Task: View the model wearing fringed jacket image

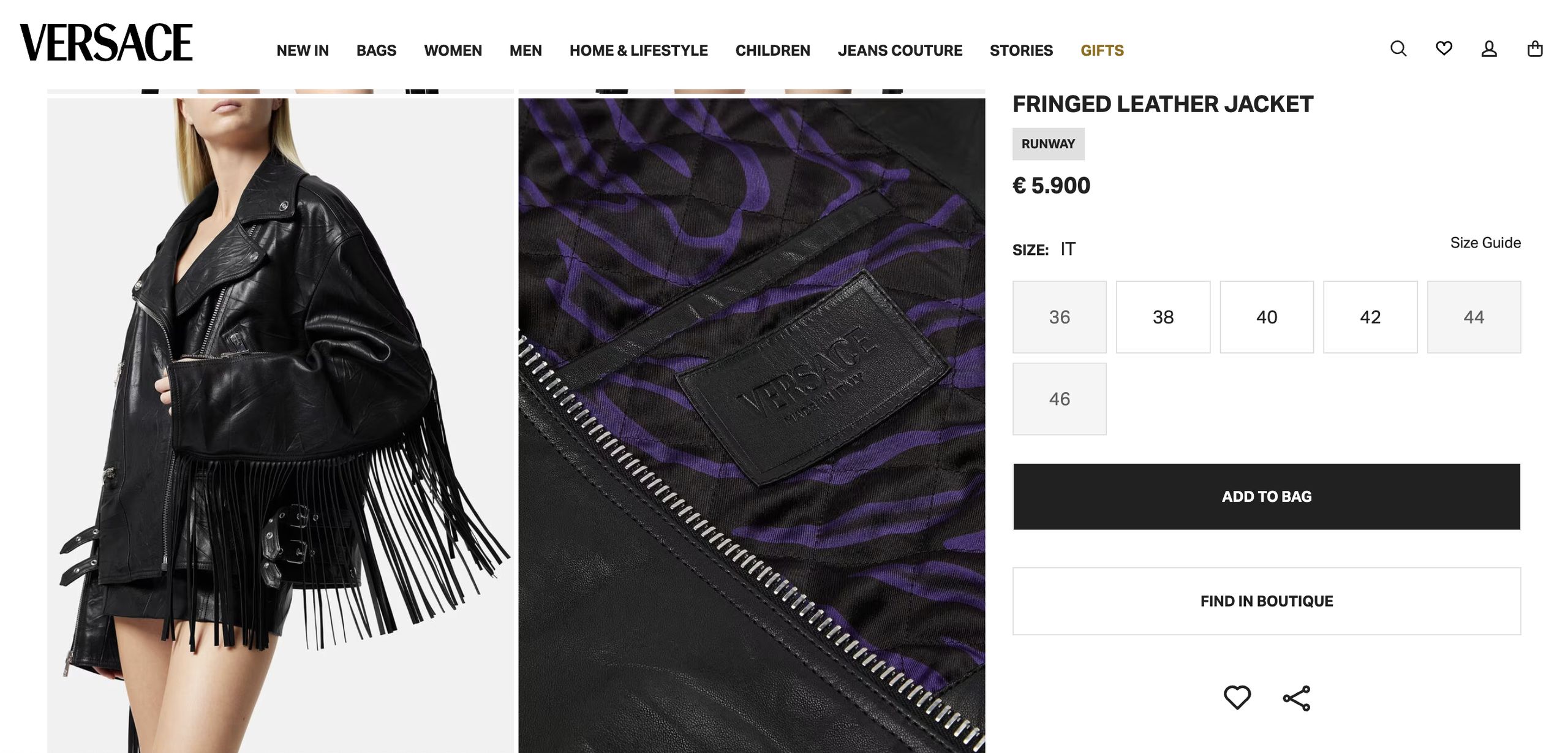Action: [x=281, y=425]
